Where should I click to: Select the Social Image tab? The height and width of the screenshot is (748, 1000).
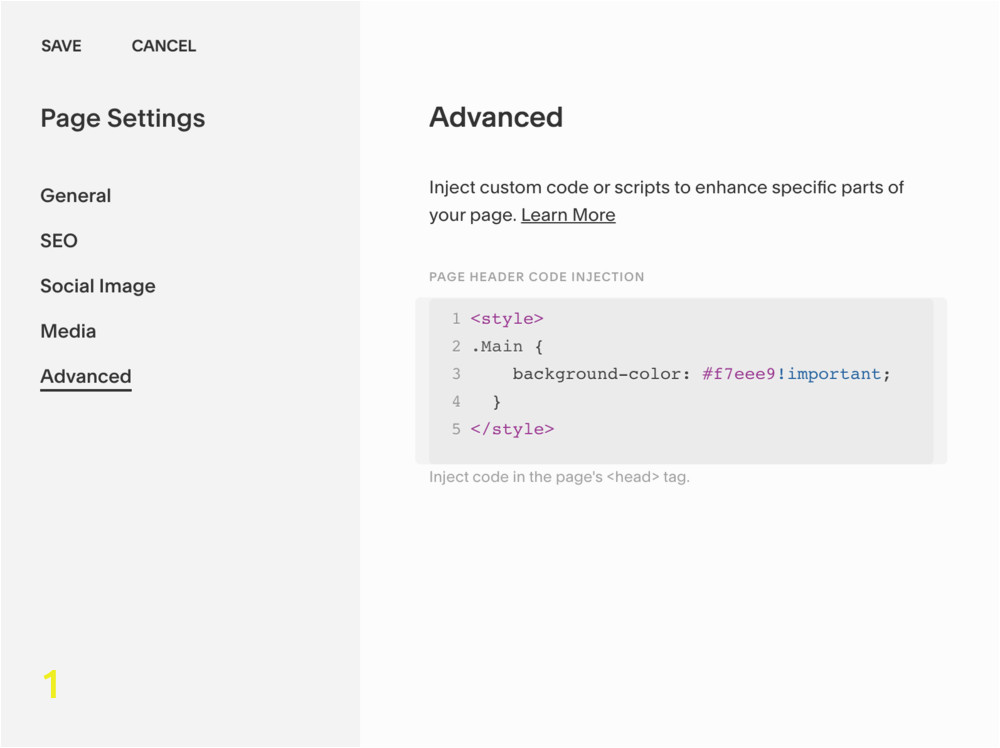tap(98, 286)
